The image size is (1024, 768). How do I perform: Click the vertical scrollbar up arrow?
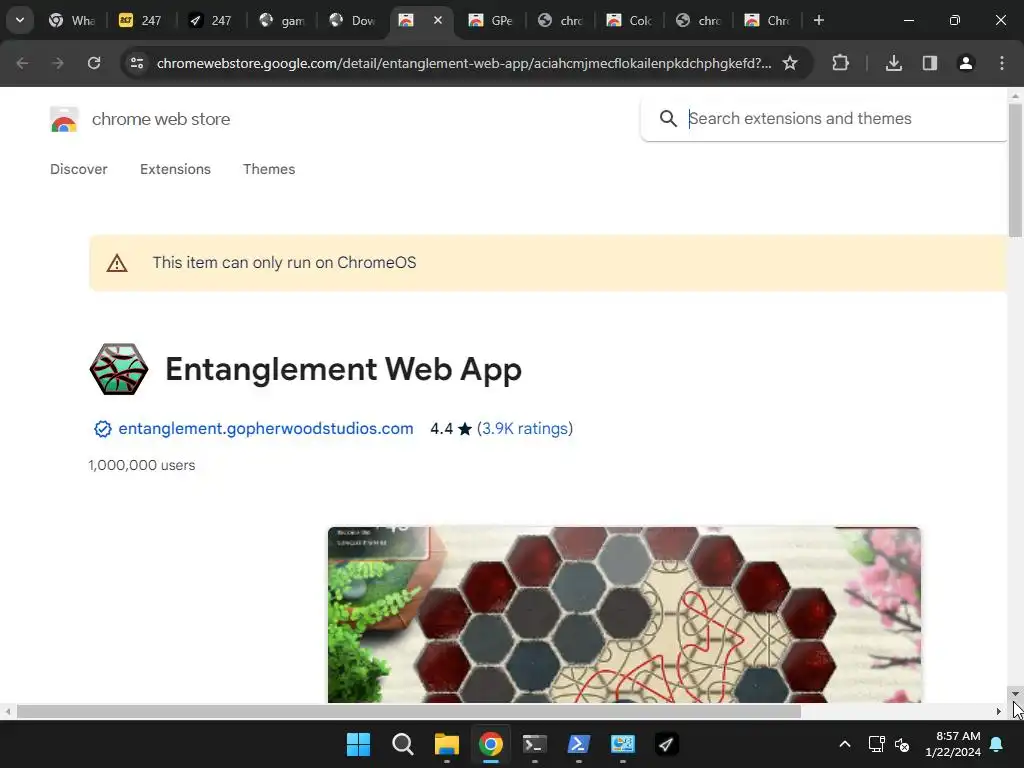click(1014, 96)
